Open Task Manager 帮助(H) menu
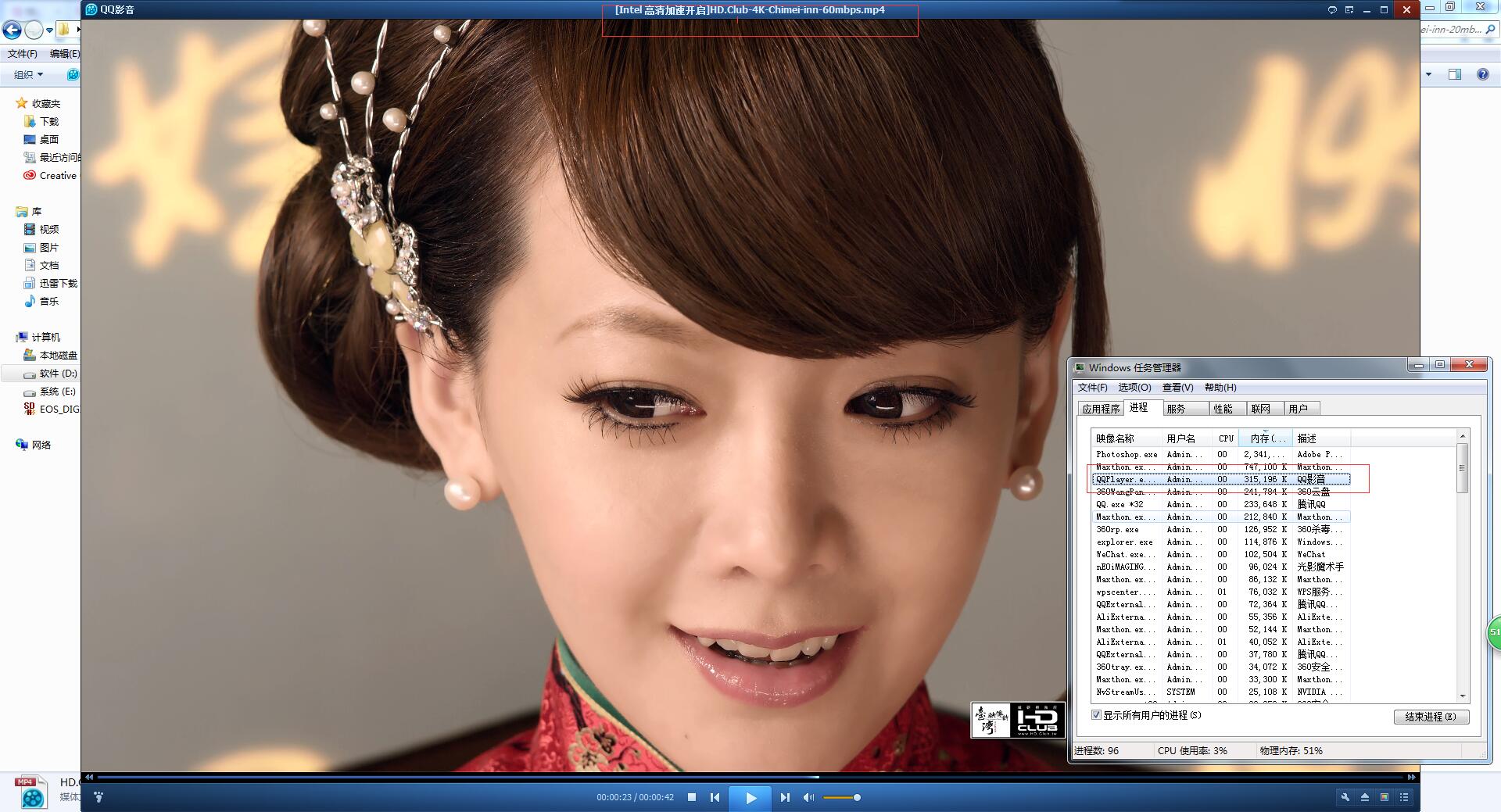The height and width of the screenshot is (812, 1501). click(x=1220, y=388)
